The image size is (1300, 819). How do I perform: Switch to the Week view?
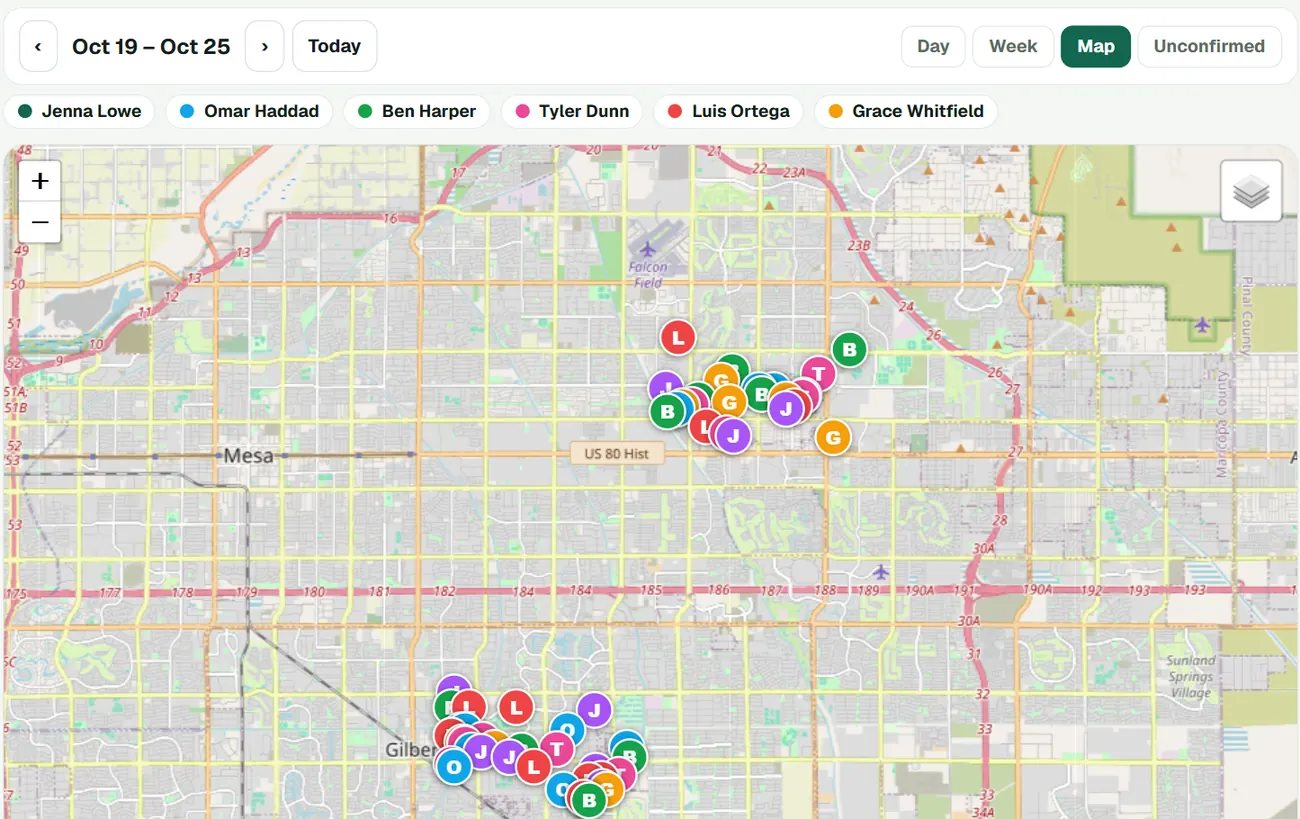(x=1013, y=46)
